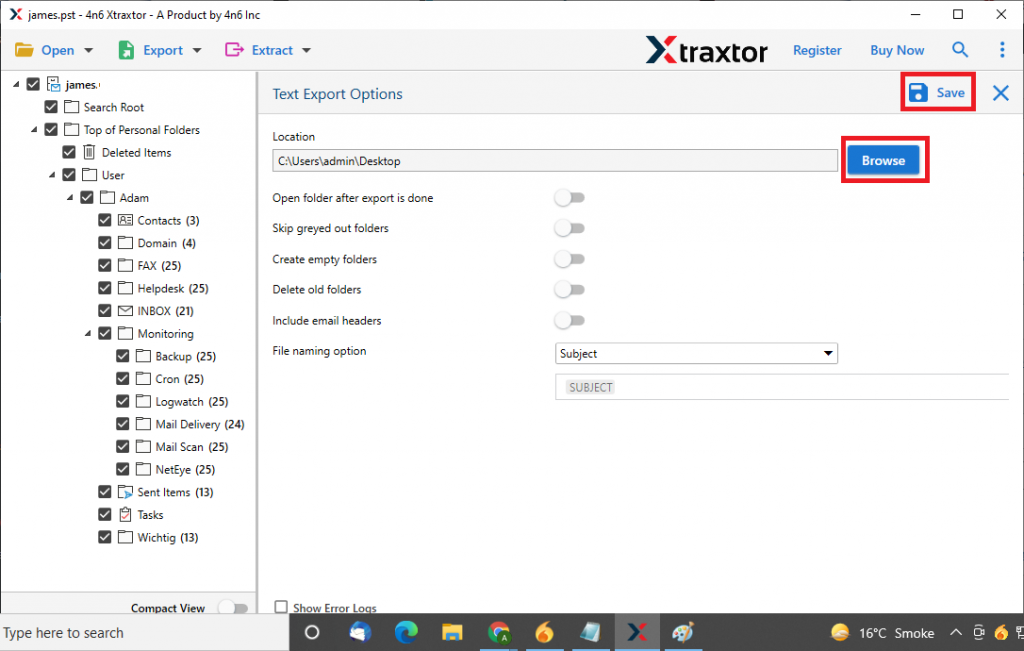Close the Text Export Options panel
1024x651 pixels.
[1000, 93]
